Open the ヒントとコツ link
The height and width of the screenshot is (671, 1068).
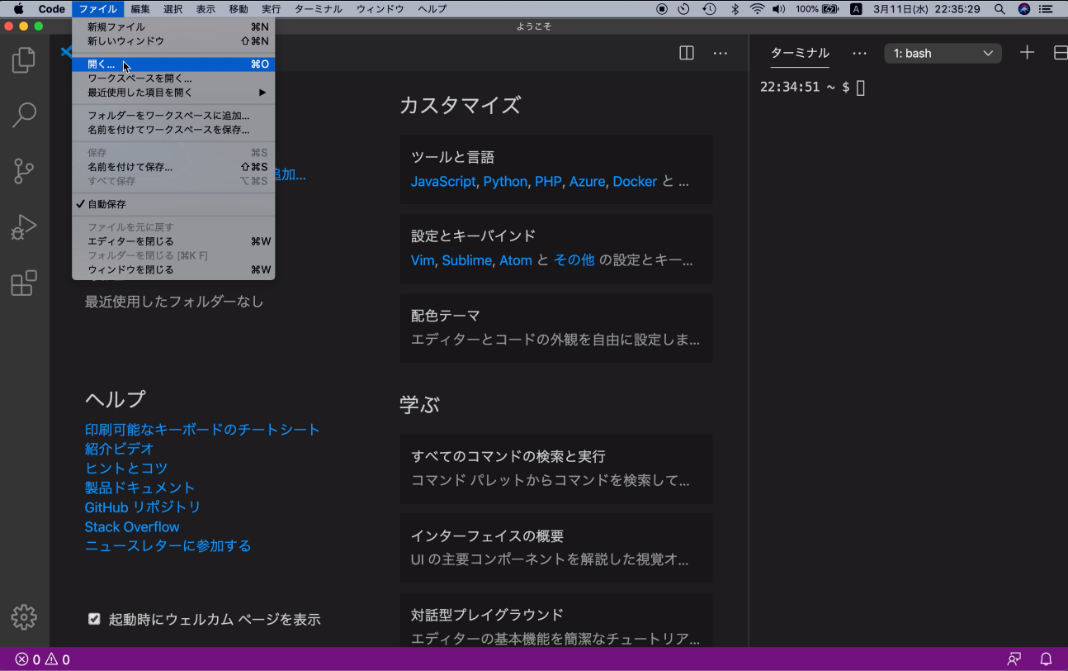(x=126, y=468)
